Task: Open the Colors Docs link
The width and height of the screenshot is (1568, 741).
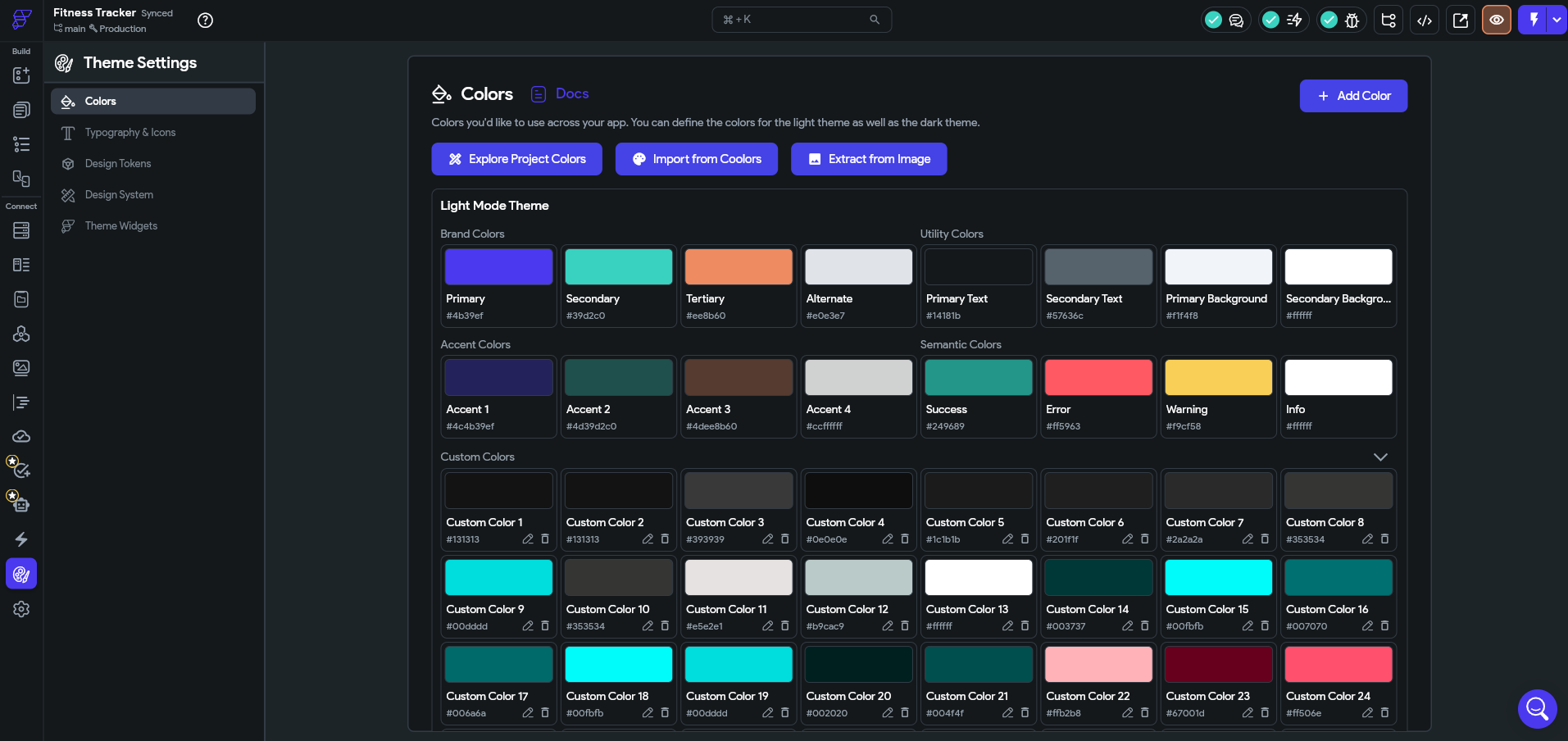Action: tap(560, 93)
